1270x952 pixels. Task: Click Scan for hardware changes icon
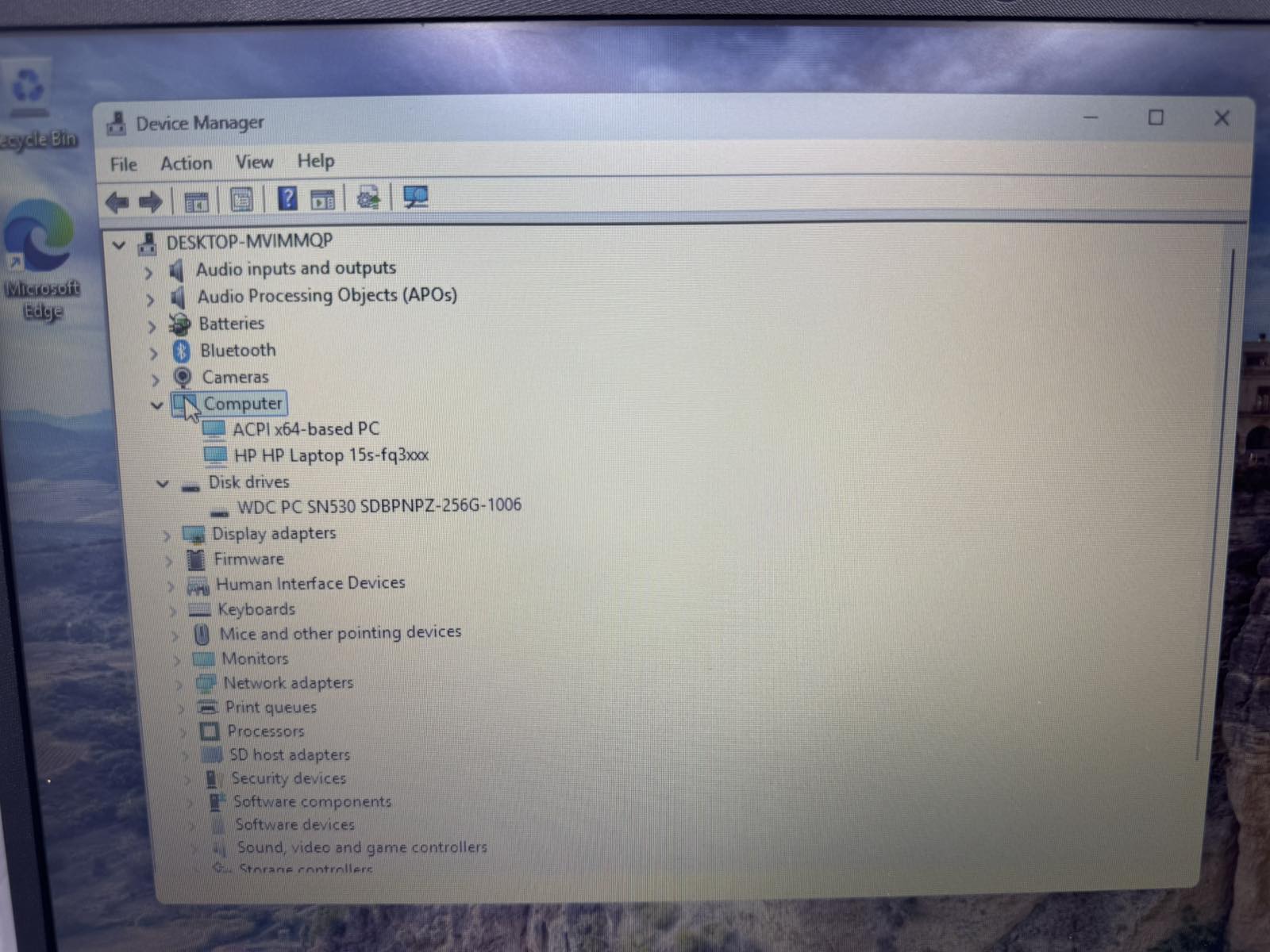point(415,197)
